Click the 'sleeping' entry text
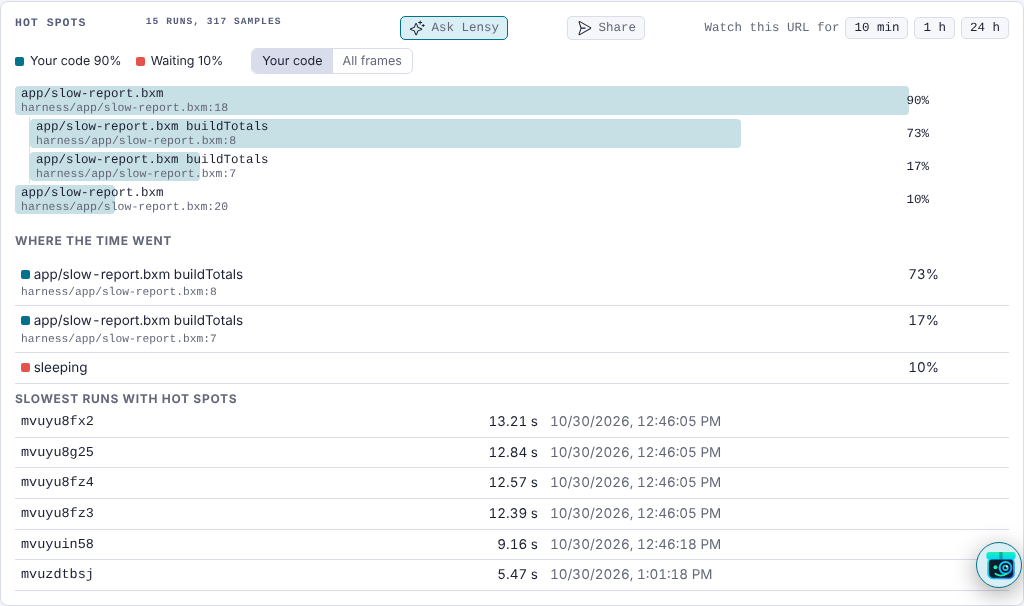The height and width of the screenshot is (606, 1024). pos(60,368)
